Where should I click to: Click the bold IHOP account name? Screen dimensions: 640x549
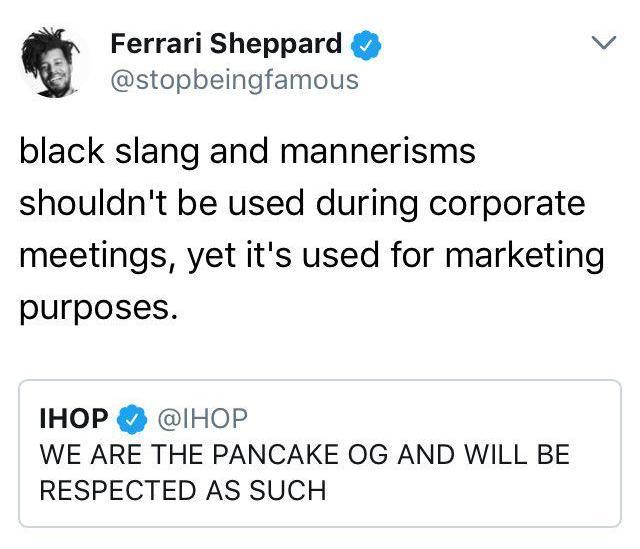point(74,418)
